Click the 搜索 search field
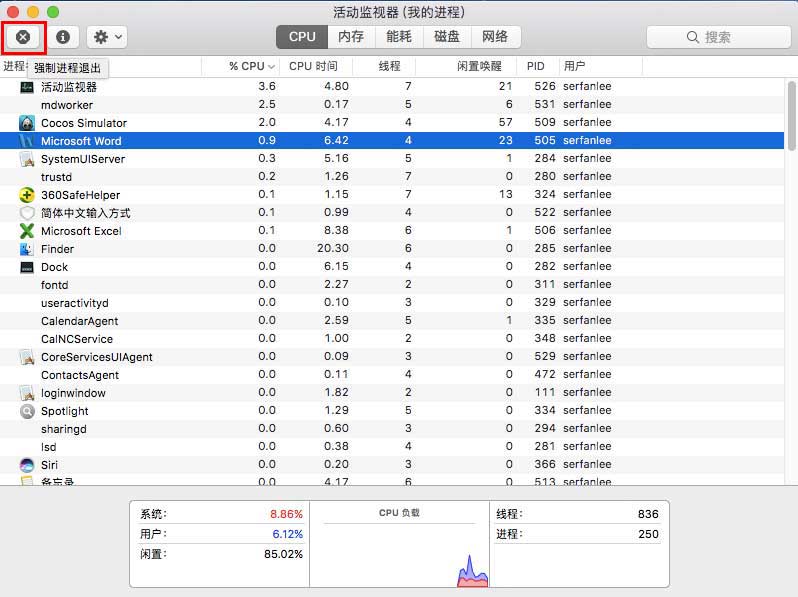798x597 pixels. click(718, 37)
